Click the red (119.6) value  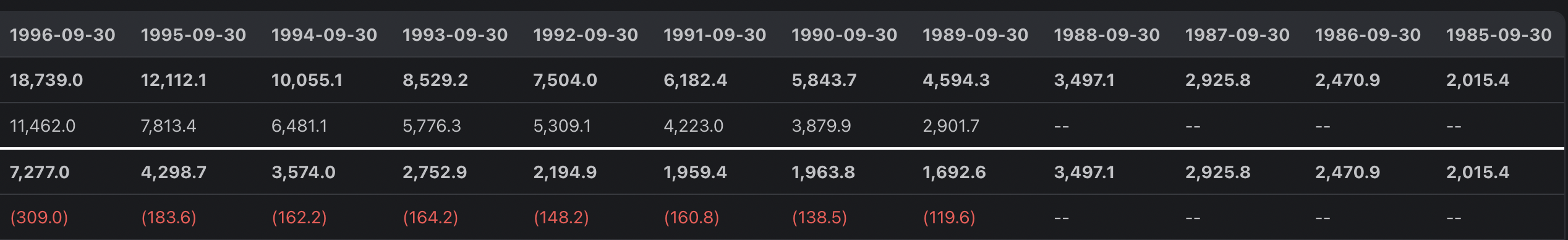click(949, 218)
